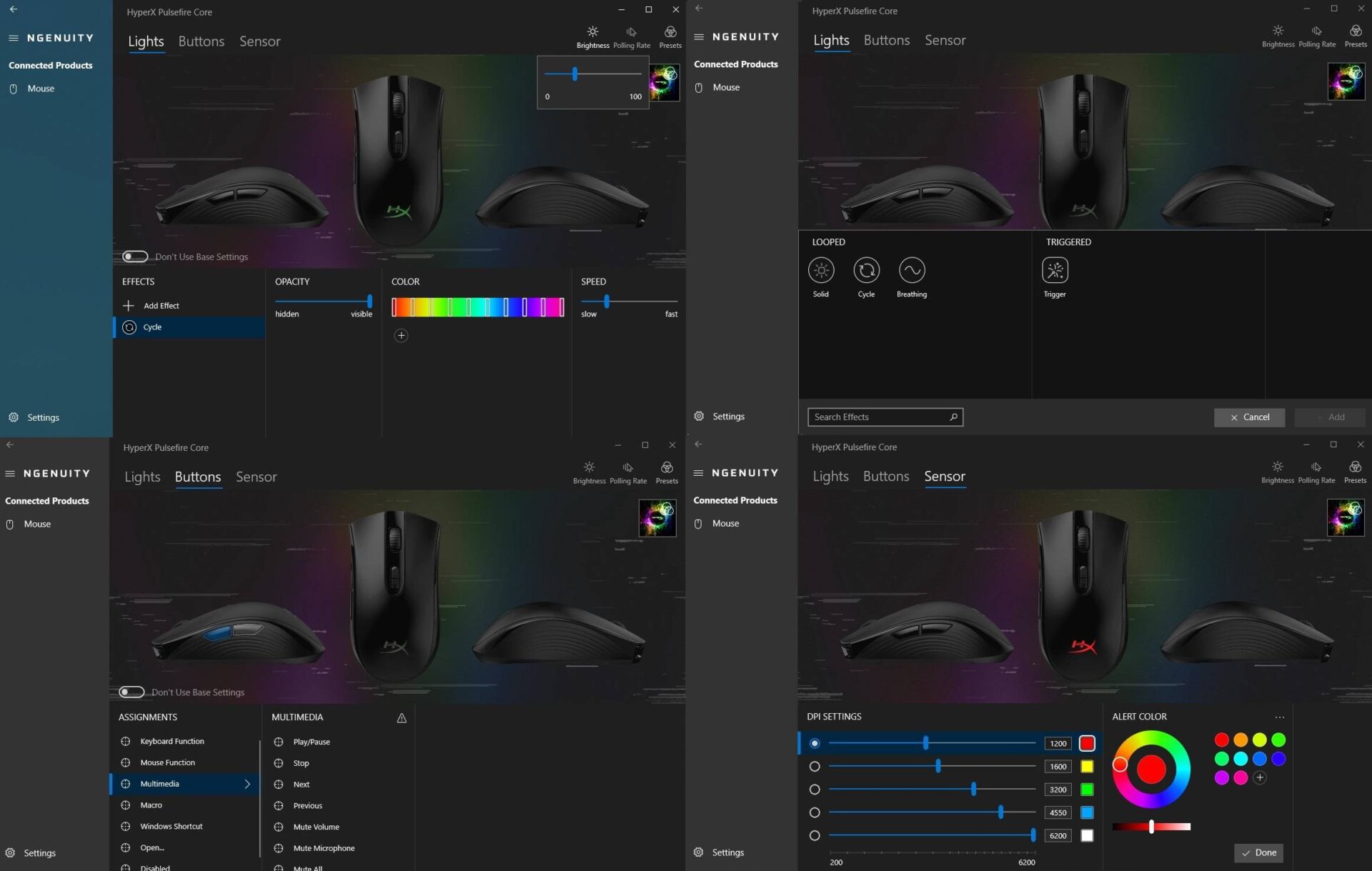The width and height of the screenshot is (1372, 871).
Task: Open the NGENUITY hamburger menu
Action: click(11, 38)
